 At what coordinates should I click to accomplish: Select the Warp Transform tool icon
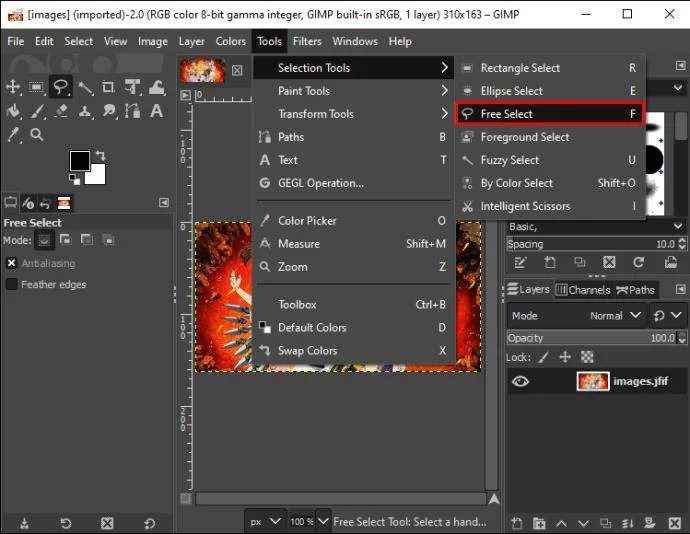pyautogui.click(x=157, y=87)
